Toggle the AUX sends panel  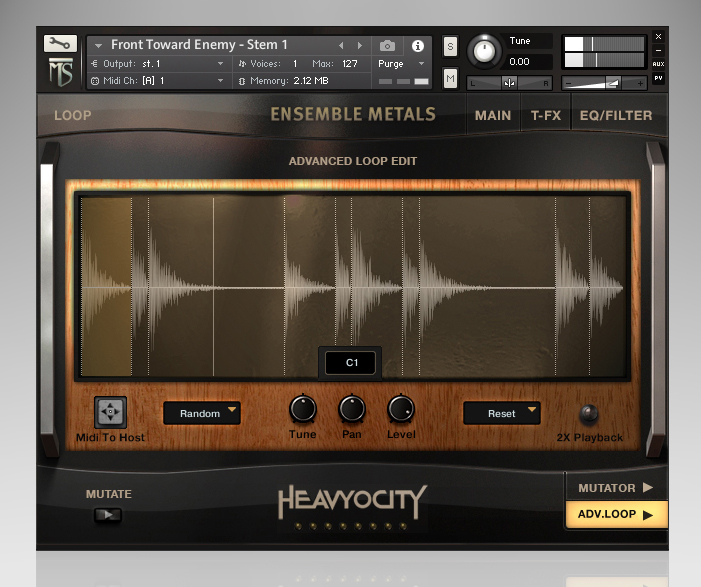coord(658,64)
